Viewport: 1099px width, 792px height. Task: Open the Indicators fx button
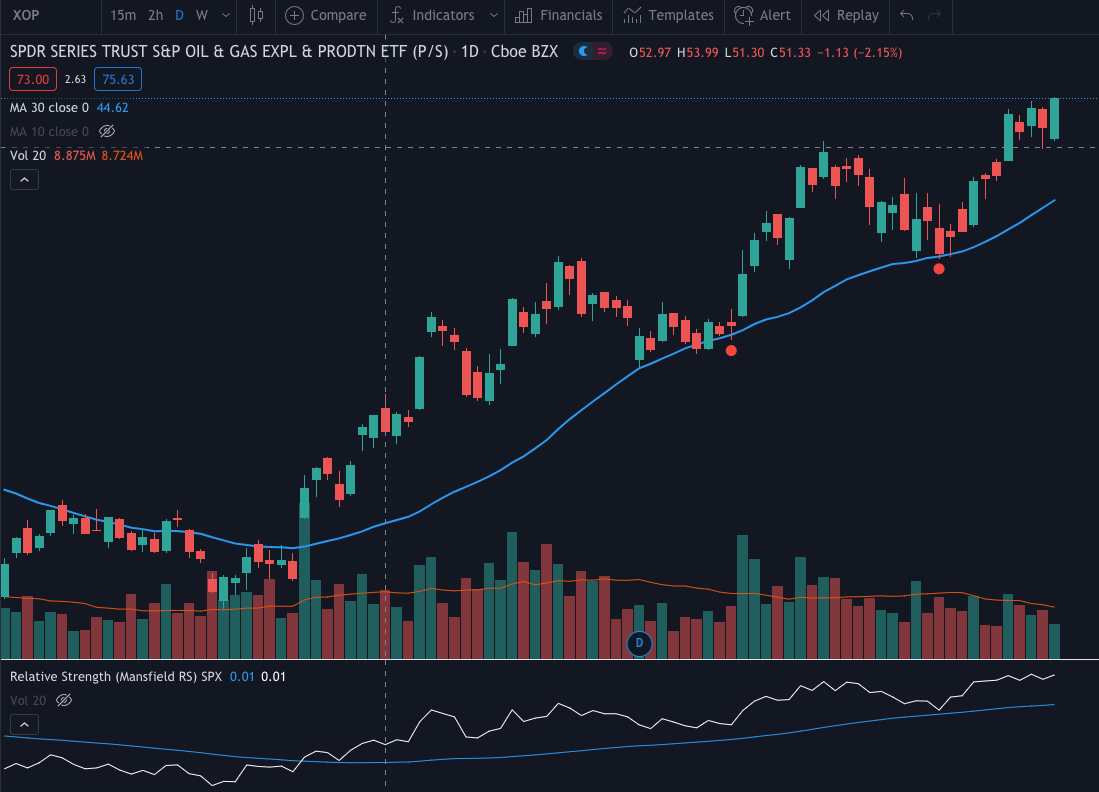(x=432, y=15)
